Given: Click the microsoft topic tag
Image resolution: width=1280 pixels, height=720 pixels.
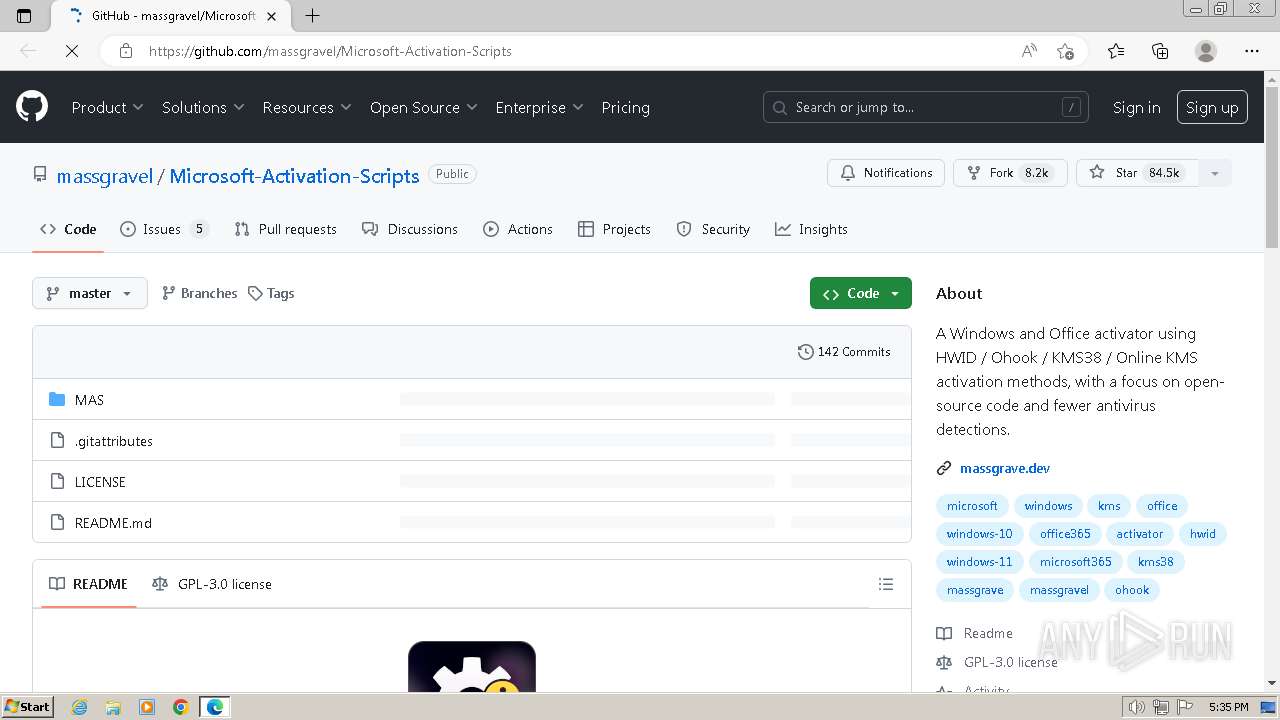Looking at the screenshot, I should pos(972,506).
